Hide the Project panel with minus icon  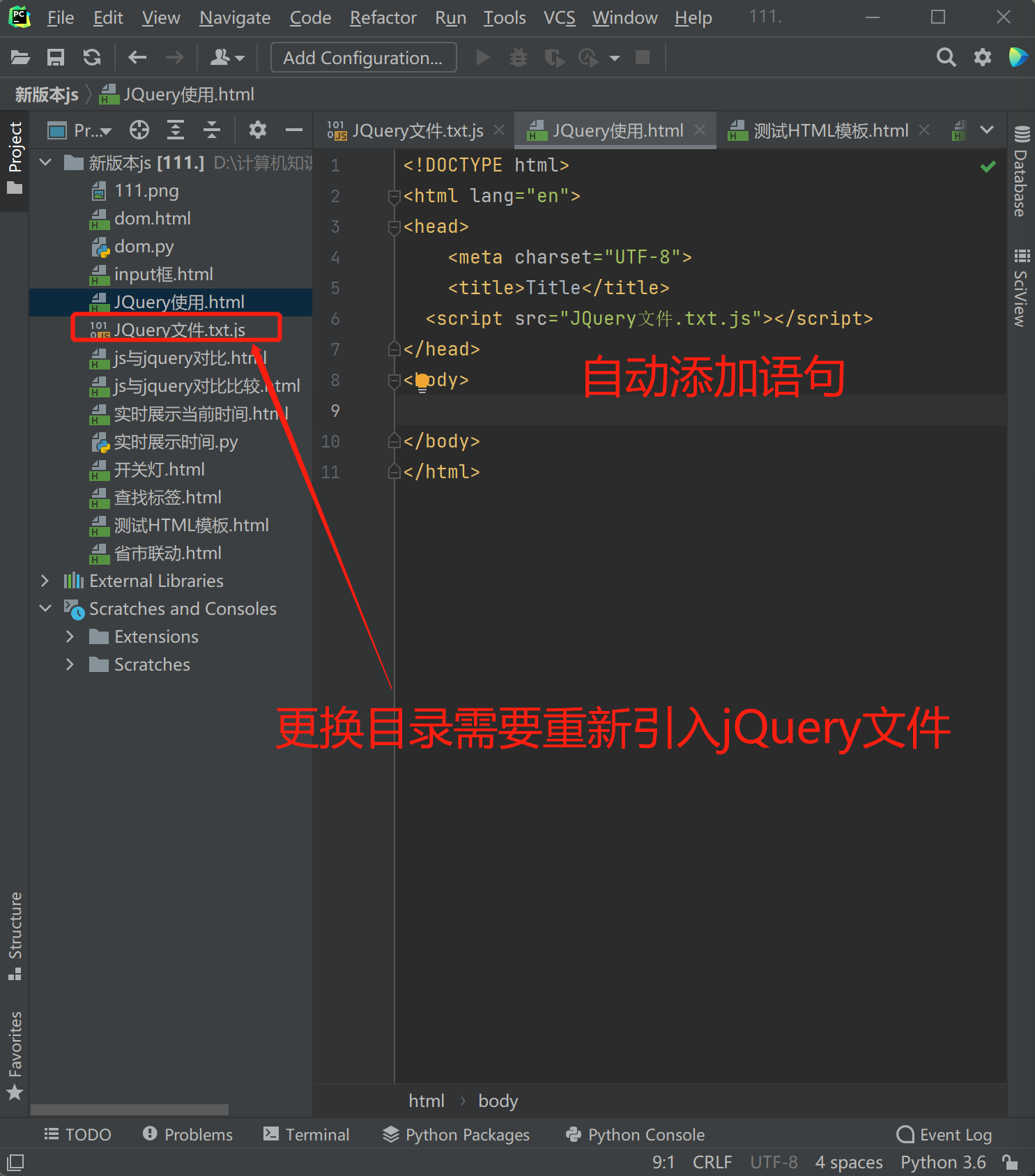pyautogui.click(x=294, y=130)
